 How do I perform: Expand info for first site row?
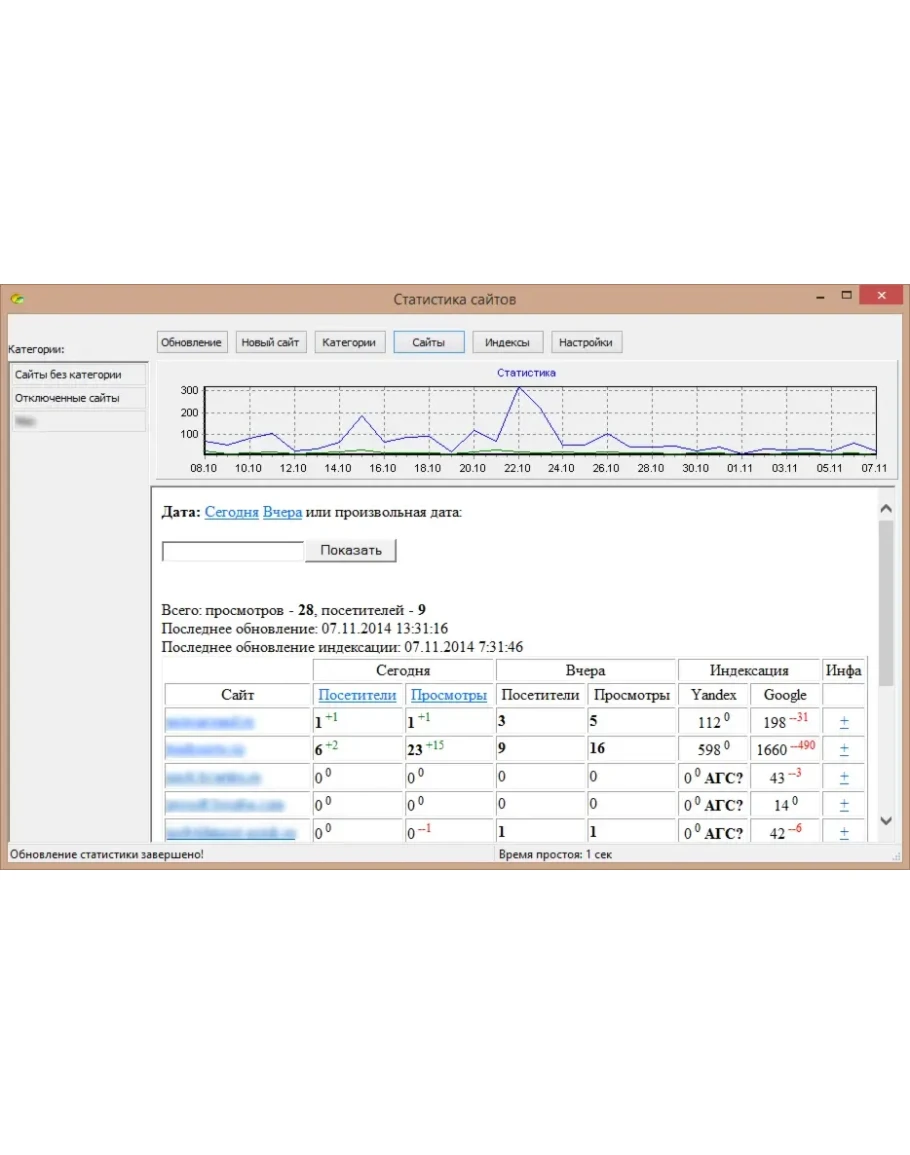(844, 722)
